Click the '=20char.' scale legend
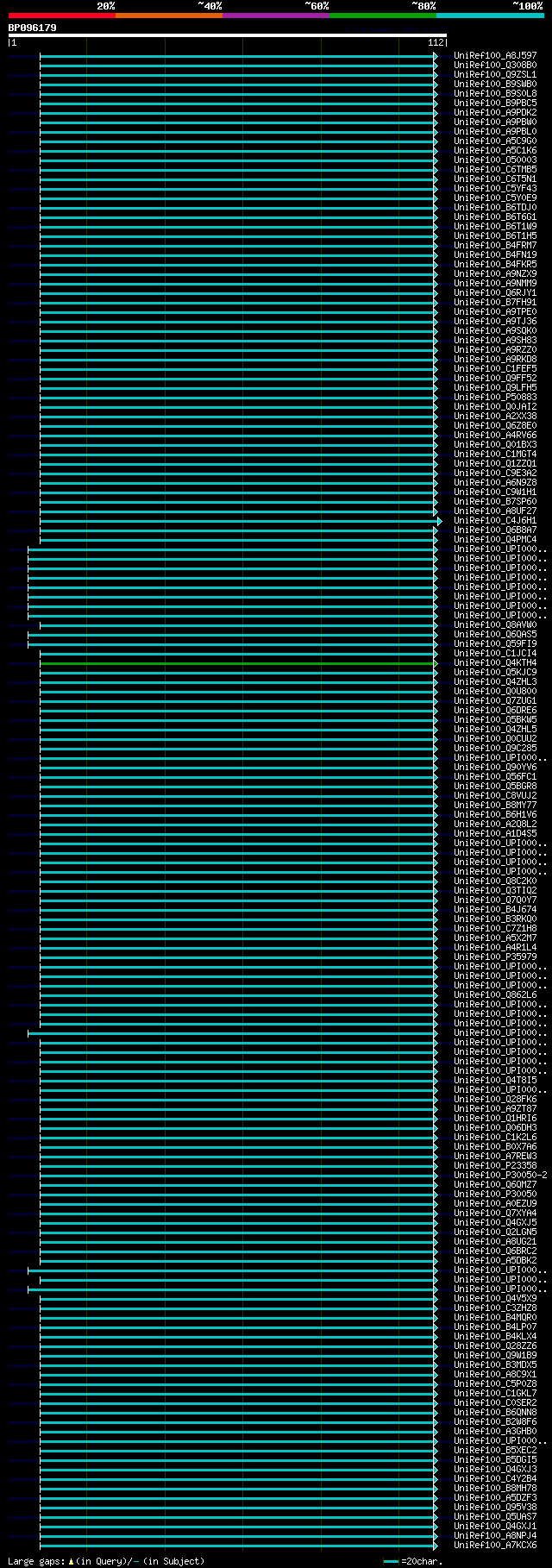This screenshot has height=1568, width=552. [x=414, y=1561]
